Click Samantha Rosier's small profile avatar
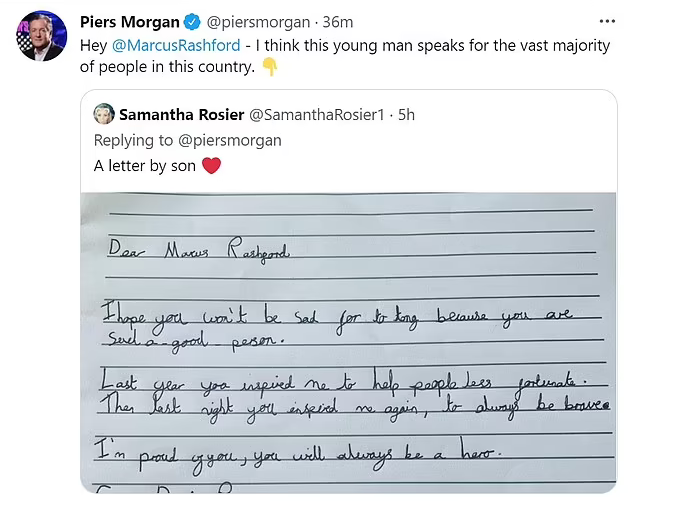 103,114
